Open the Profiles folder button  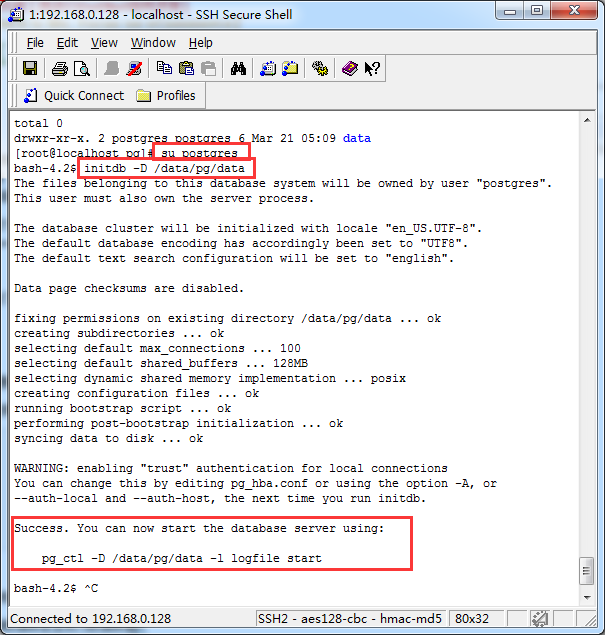click(x=166, y=96)
